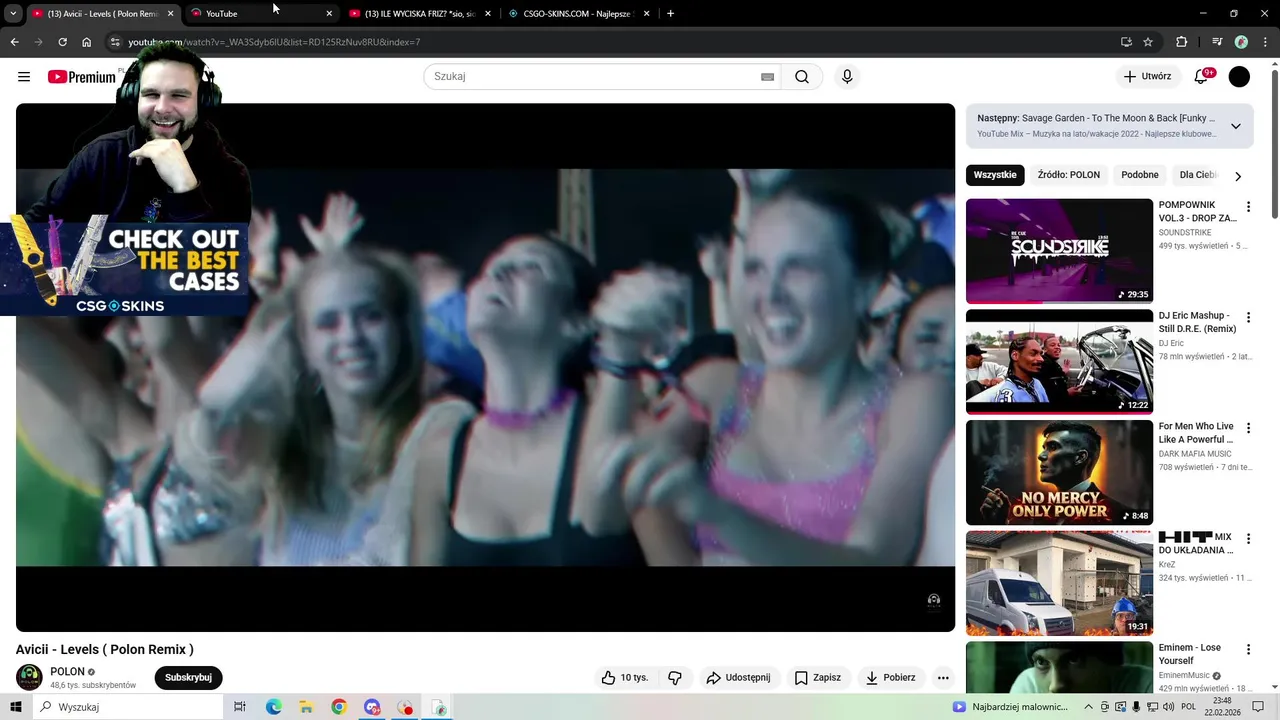Image resolution: width=1280 pixels, height=720 pixels.
Task: Dislike the video with thumbs down
Action: point(675,678)
